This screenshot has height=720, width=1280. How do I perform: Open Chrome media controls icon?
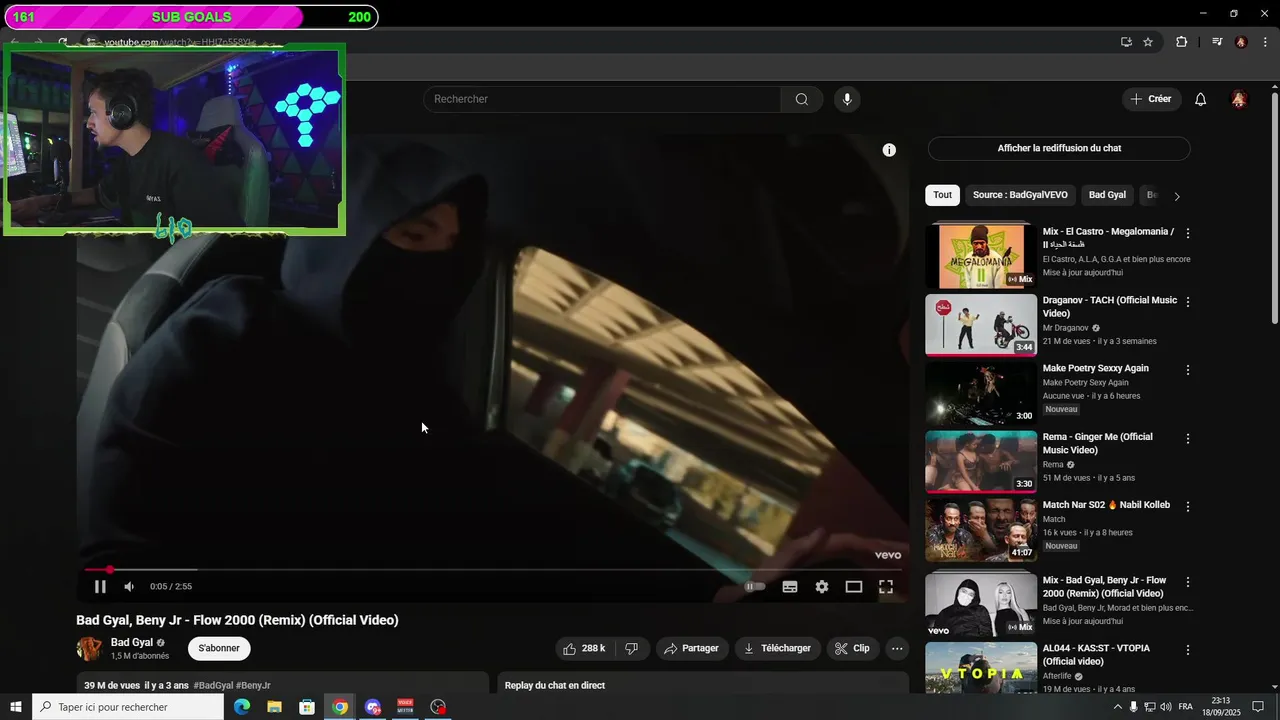click(1217, 42)
